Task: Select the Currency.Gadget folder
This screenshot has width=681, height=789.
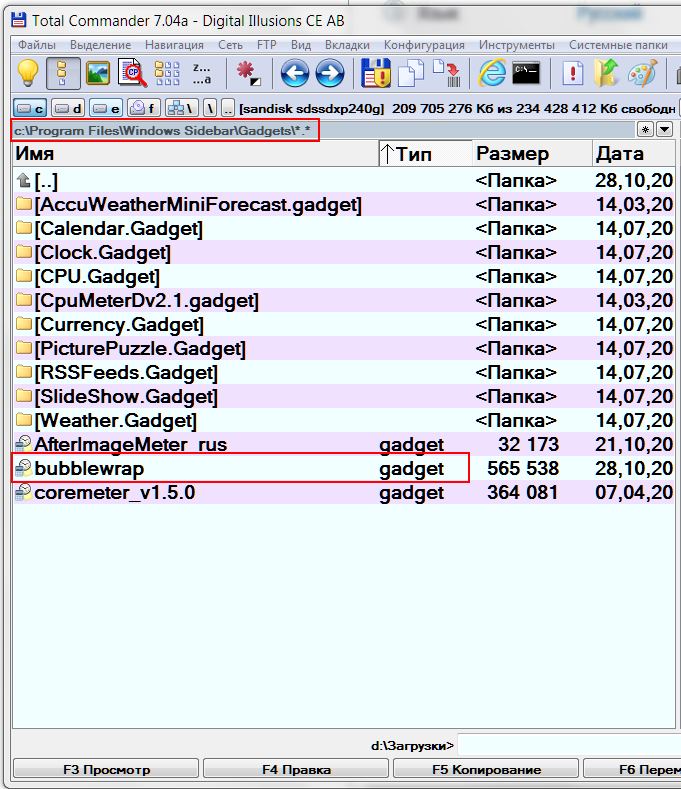Action: click(343, 325)
